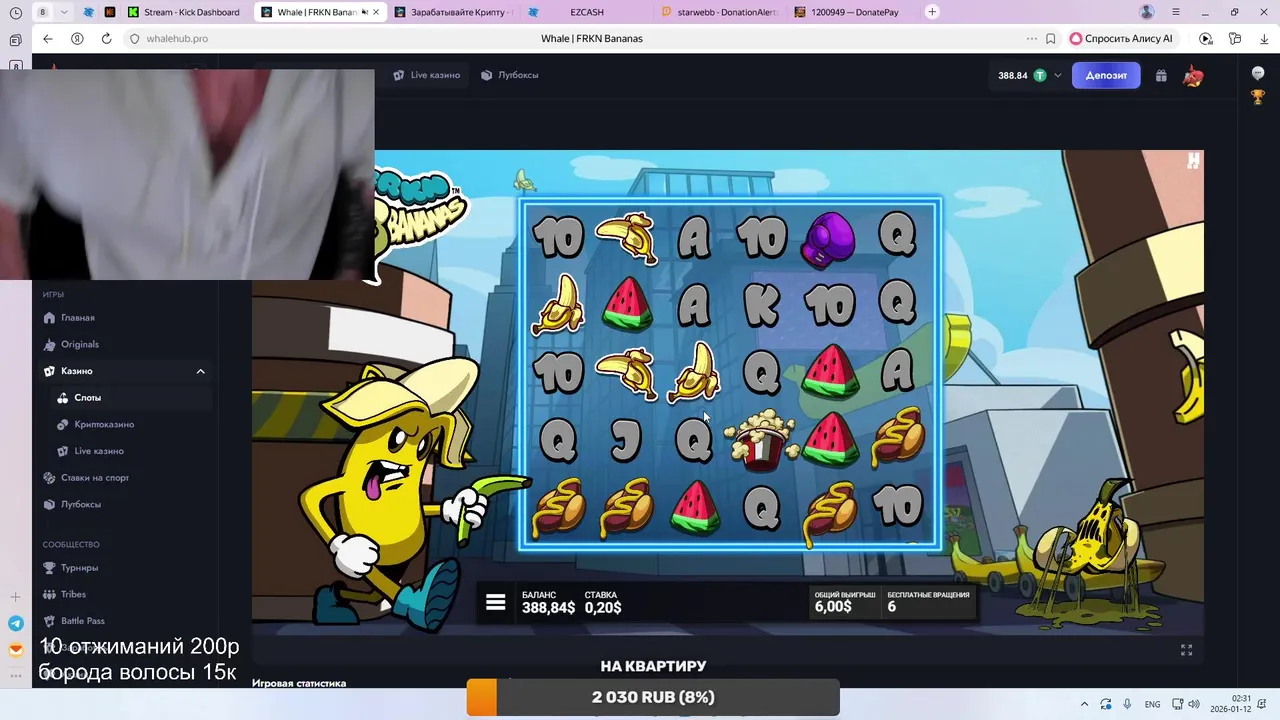Switch to the Зарабатывайте Крипту tab
The width and height of the screenshot is (1280, 720).
coord(453,12)
